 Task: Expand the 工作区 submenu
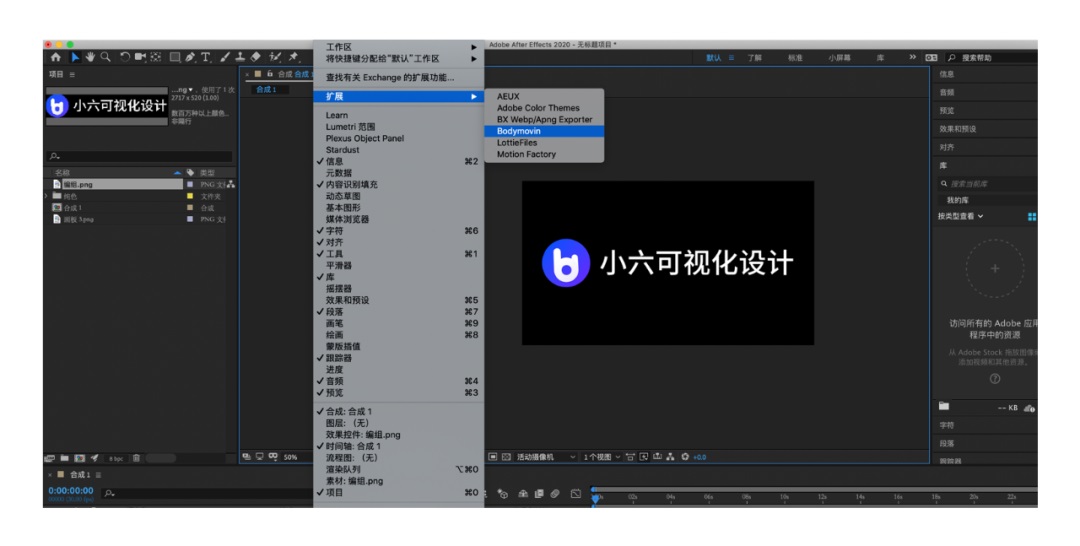(x=399, y=47)
